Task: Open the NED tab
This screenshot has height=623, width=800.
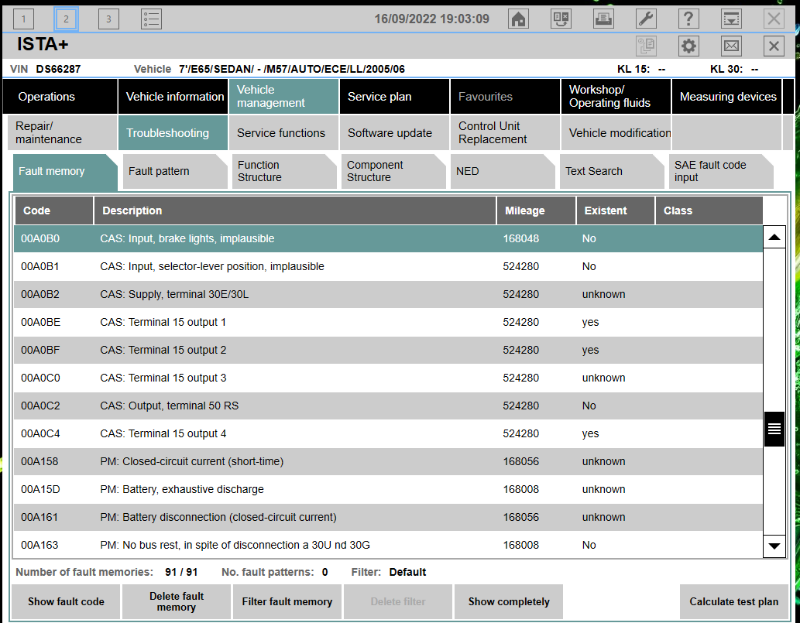Action: tap(502, 171)
